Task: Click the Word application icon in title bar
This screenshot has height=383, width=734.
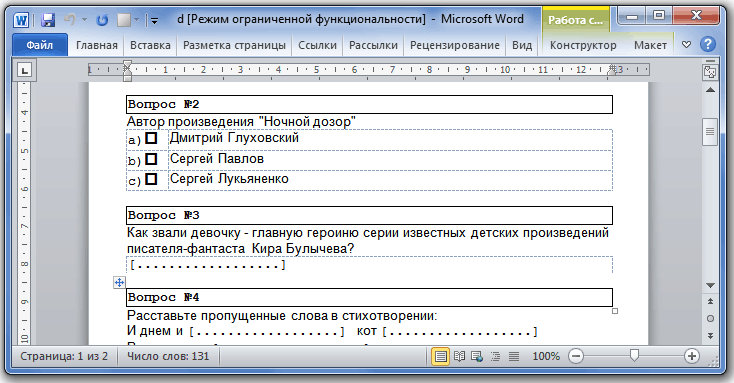Action: pos(21,20)
